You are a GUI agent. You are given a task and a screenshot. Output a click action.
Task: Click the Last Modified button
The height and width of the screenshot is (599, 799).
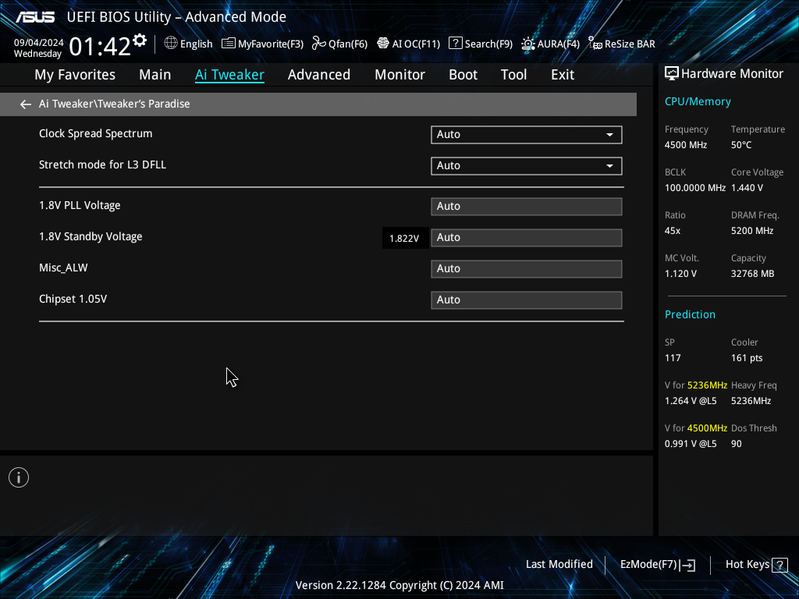[559, 564]
